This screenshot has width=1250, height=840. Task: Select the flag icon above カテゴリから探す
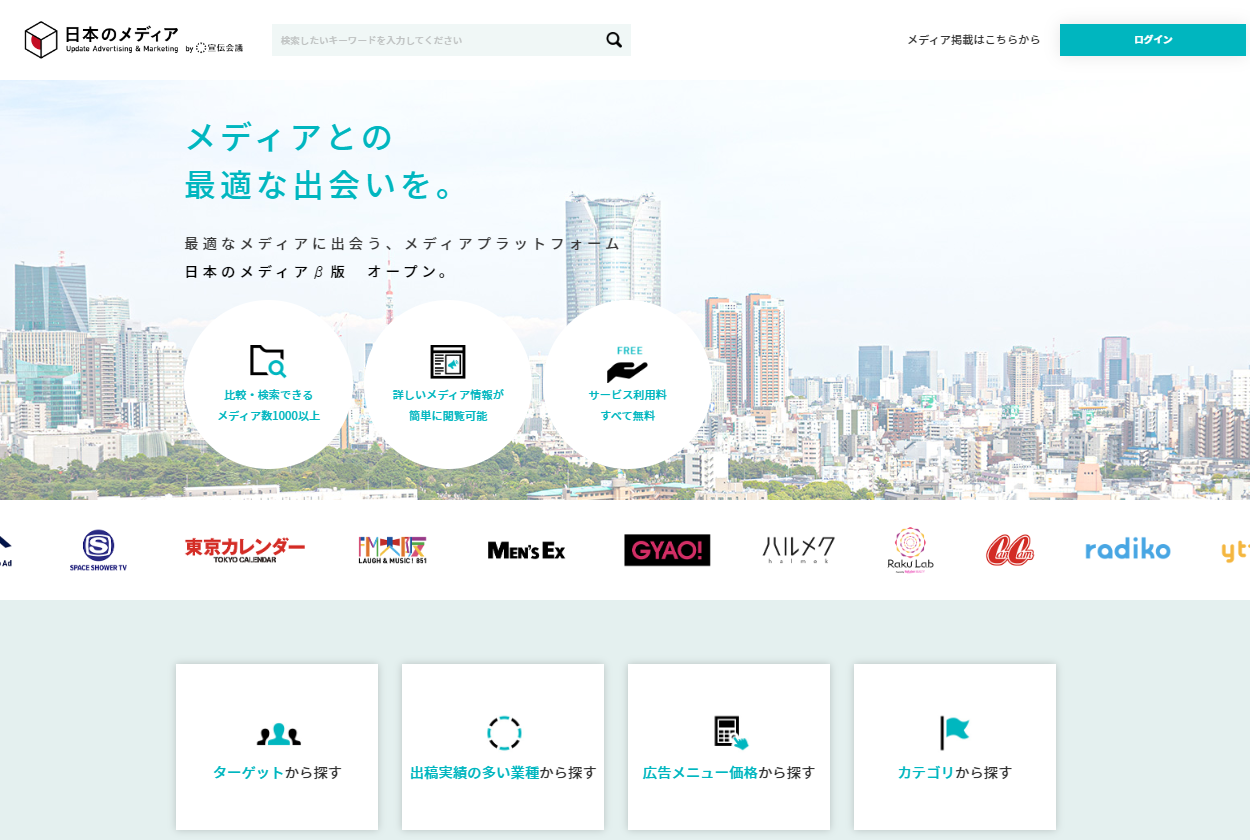[955, 731]
